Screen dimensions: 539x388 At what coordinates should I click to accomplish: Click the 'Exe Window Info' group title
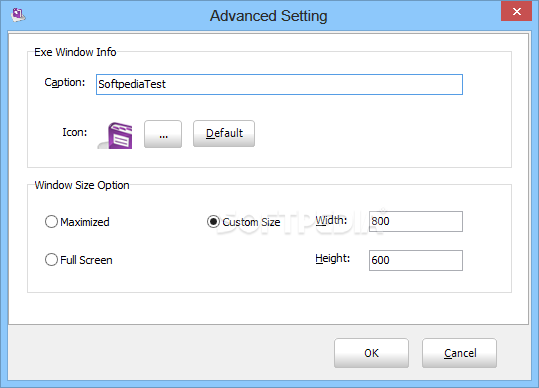click(x=75, y=52)
